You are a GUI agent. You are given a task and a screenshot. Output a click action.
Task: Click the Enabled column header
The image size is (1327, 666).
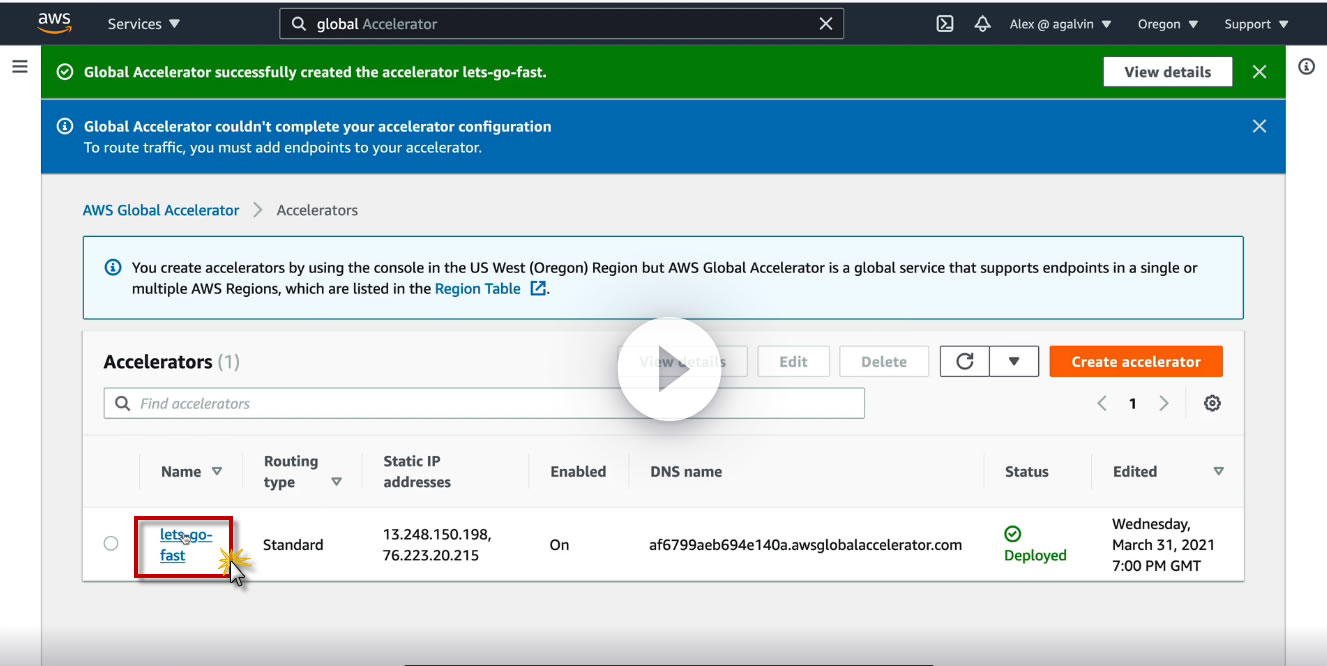click(x=578, y=472)
